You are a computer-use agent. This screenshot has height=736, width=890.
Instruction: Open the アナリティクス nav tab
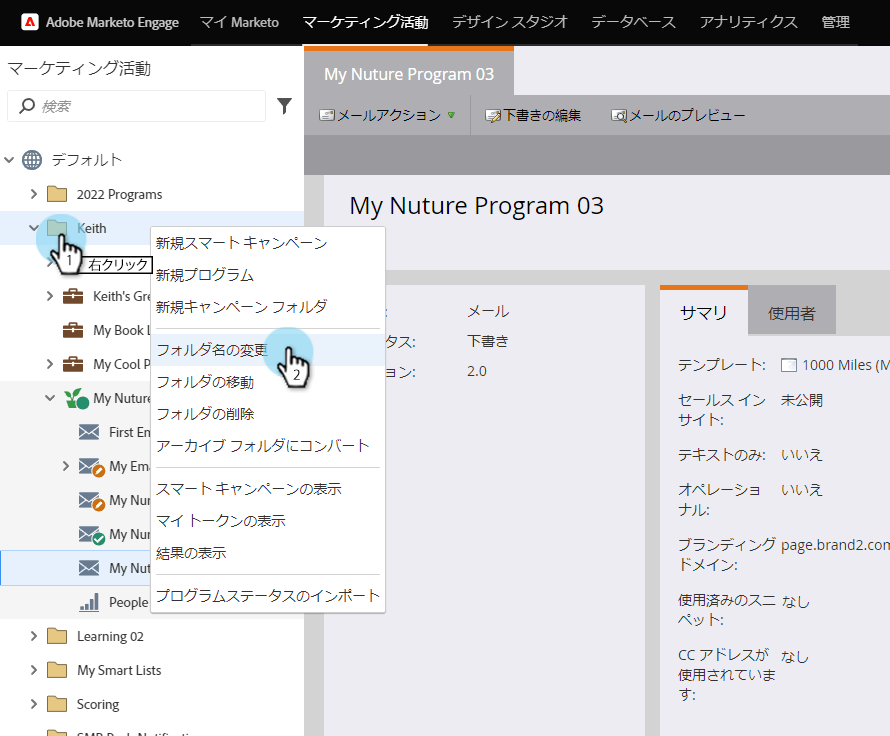coord(748,22)
